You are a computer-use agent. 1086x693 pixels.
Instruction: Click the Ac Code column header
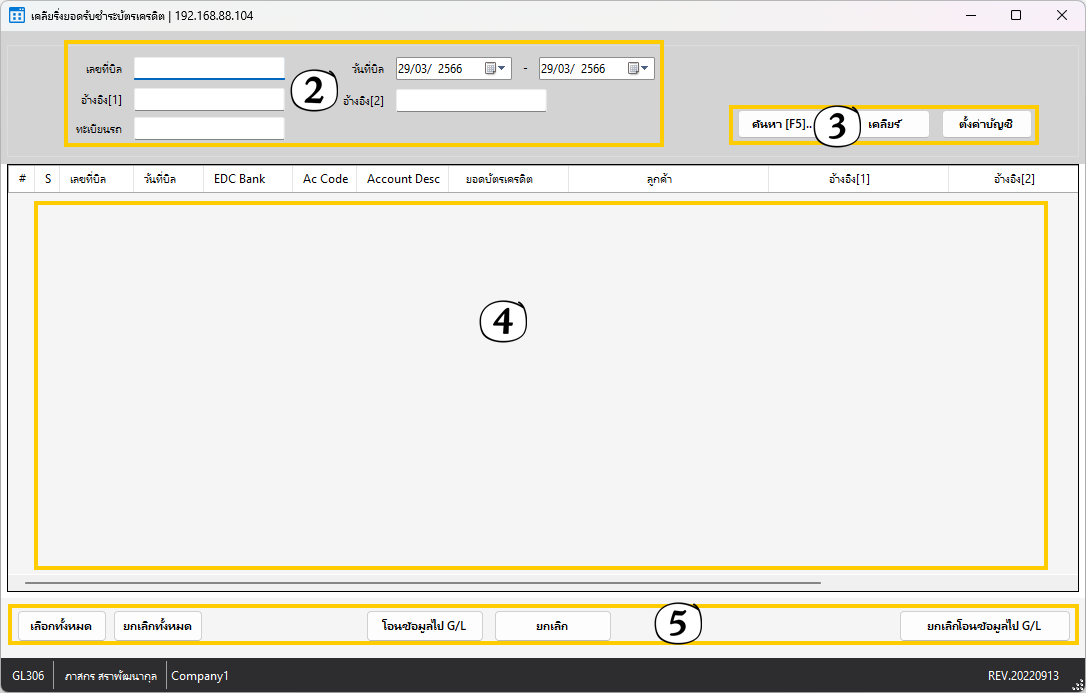tap(325, 179)
